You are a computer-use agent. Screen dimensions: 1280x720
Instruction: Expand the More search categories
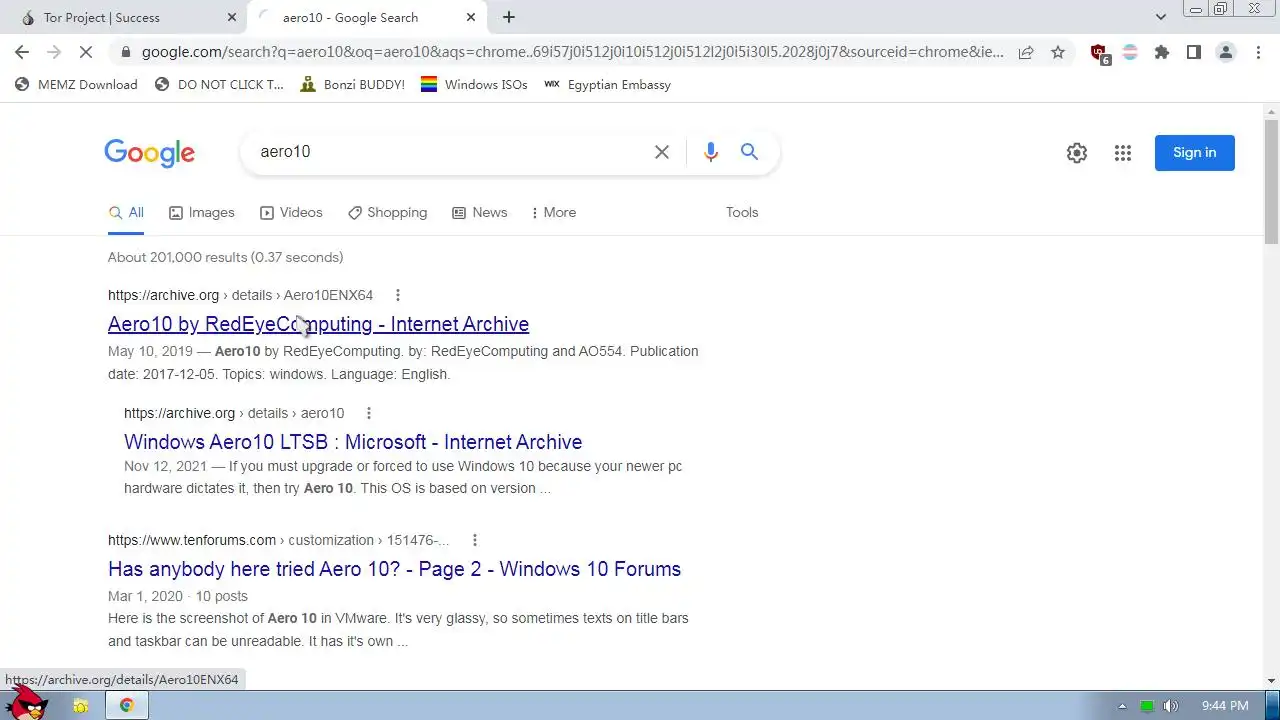[554, 213]
